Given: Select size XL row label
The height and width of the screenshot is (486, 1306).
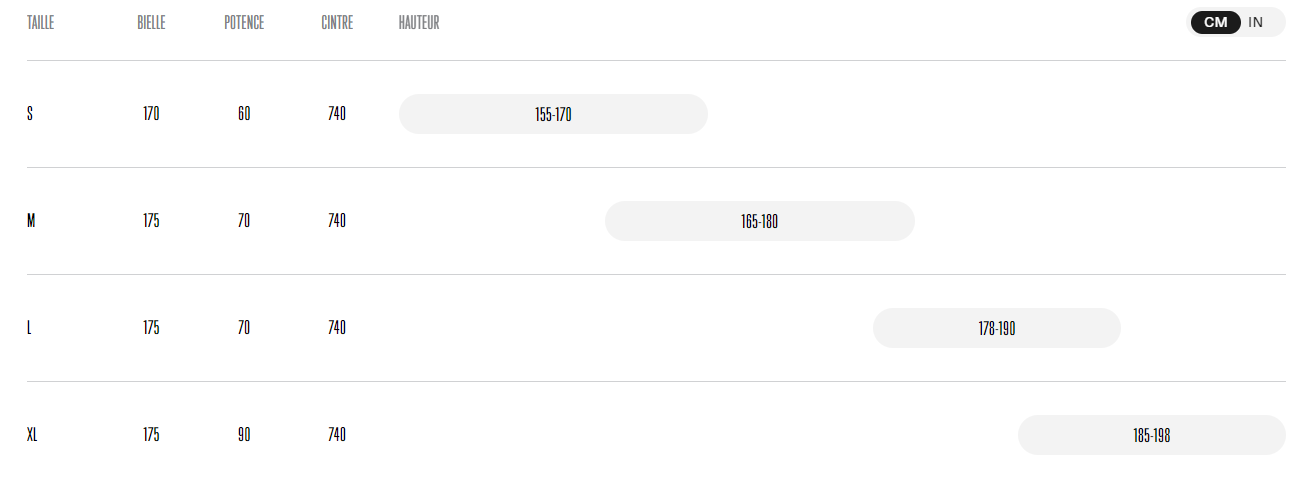Looking at the screenshot, I should coord(32,435).
